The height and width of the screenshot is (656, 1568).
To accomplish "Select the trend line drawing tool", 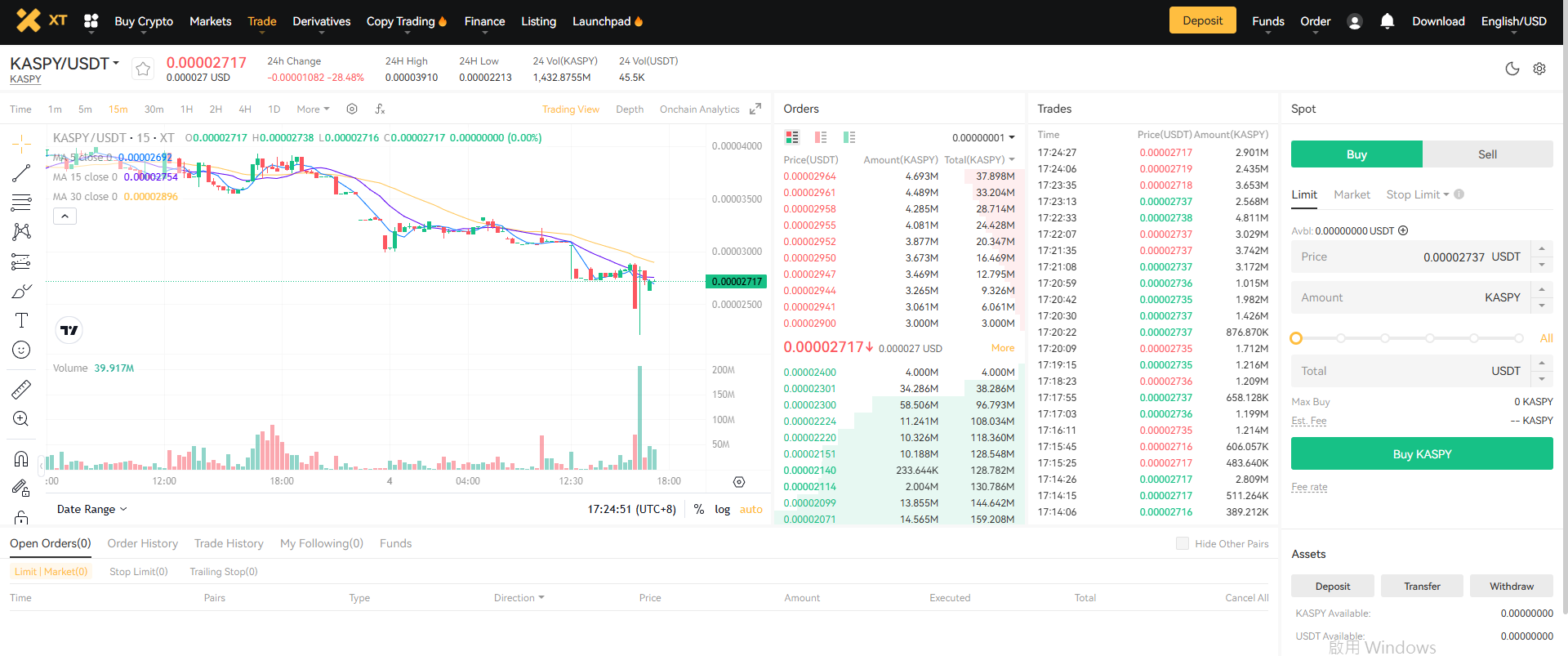I will tap(22, 173).
